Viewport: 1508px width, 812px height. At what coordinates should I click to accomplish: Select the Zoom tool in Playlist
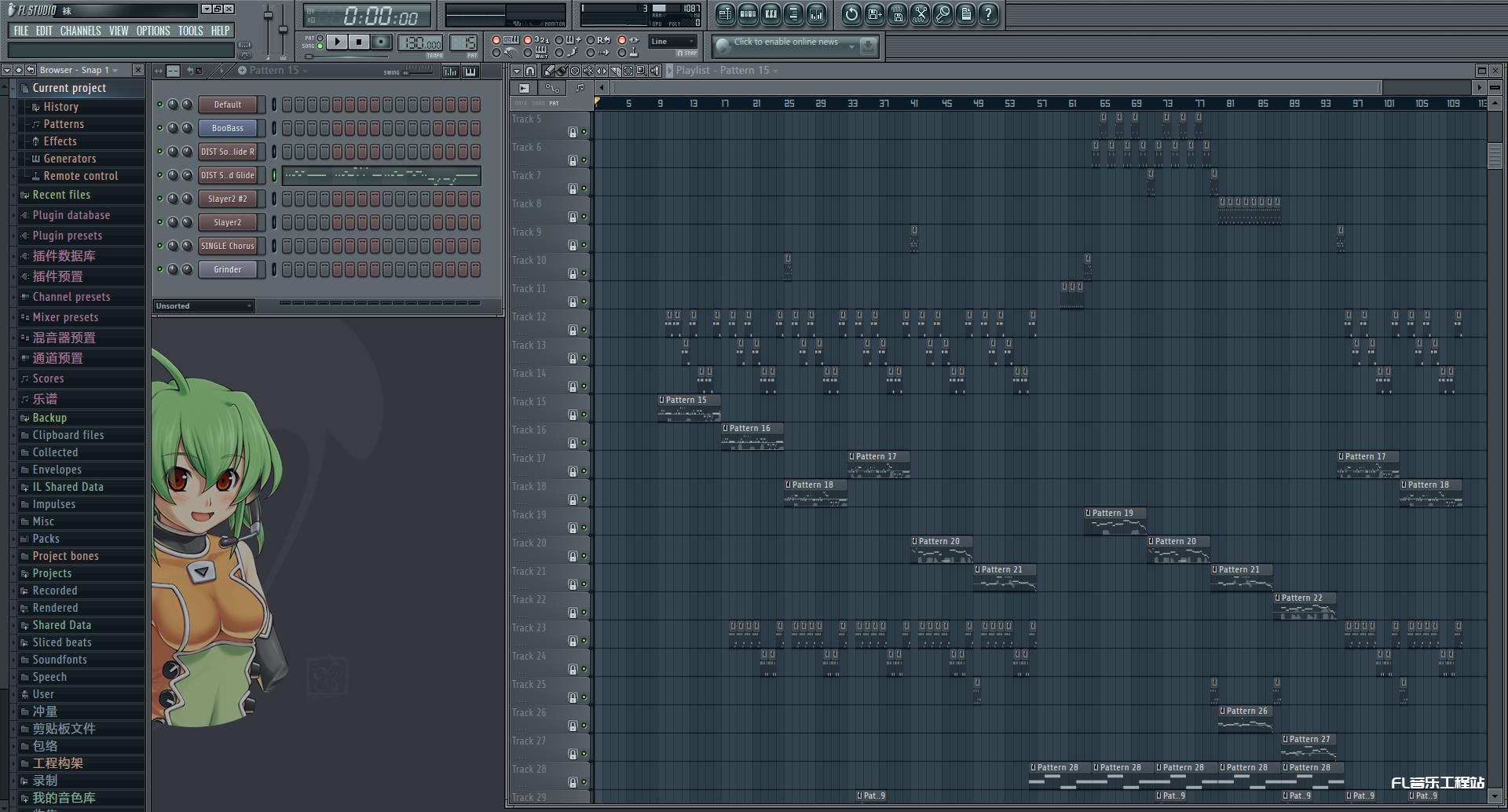pos(642,71)
